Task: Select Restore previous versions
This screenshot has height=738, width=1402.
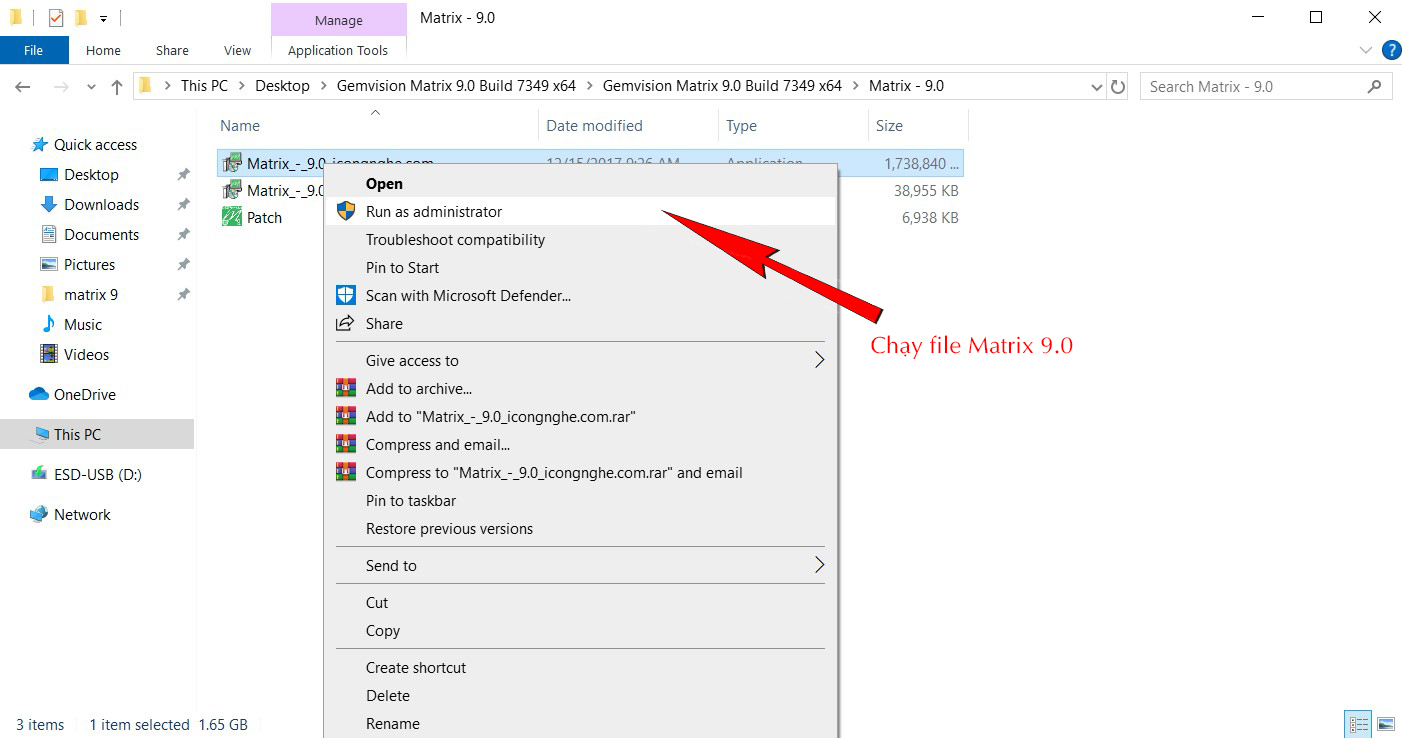Action: coord(580,529)
